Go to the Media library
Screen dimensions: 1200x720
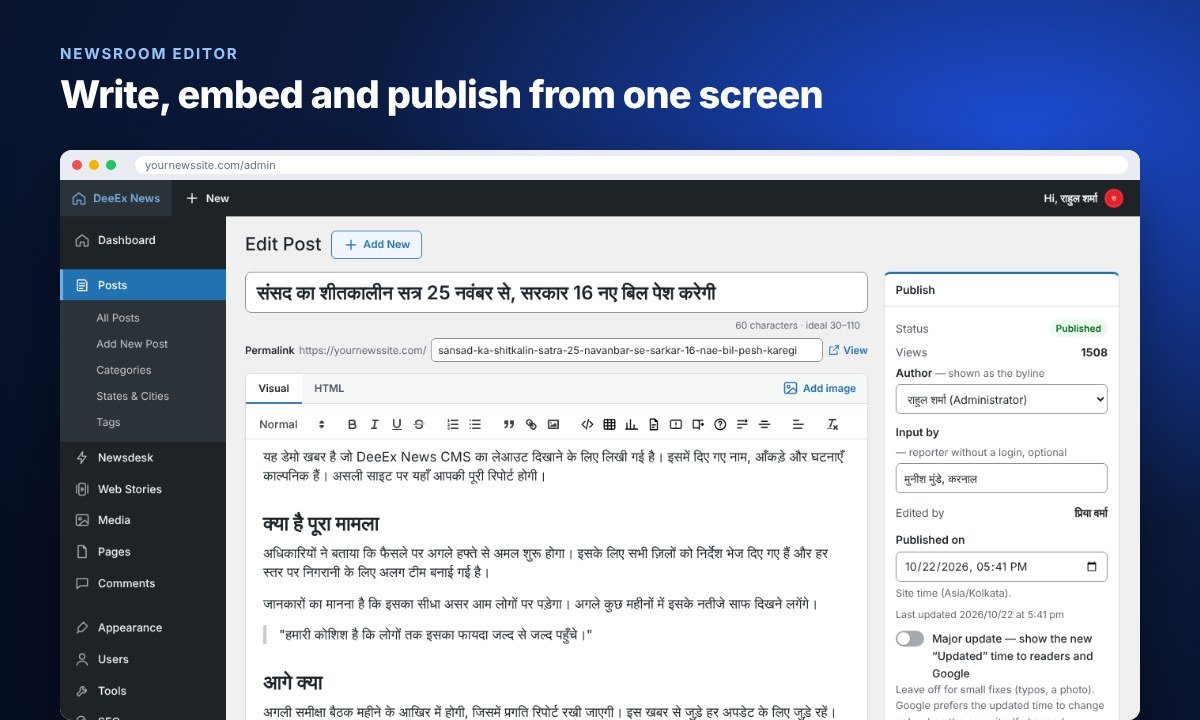point(143,520)
